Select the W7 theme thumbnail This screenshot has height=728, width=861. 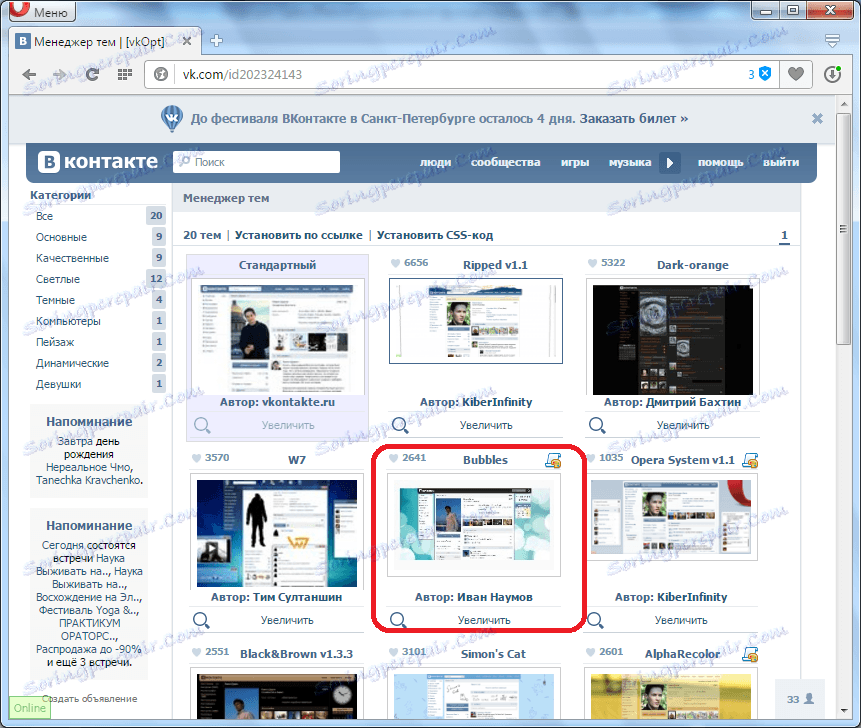tap(277, 533)
